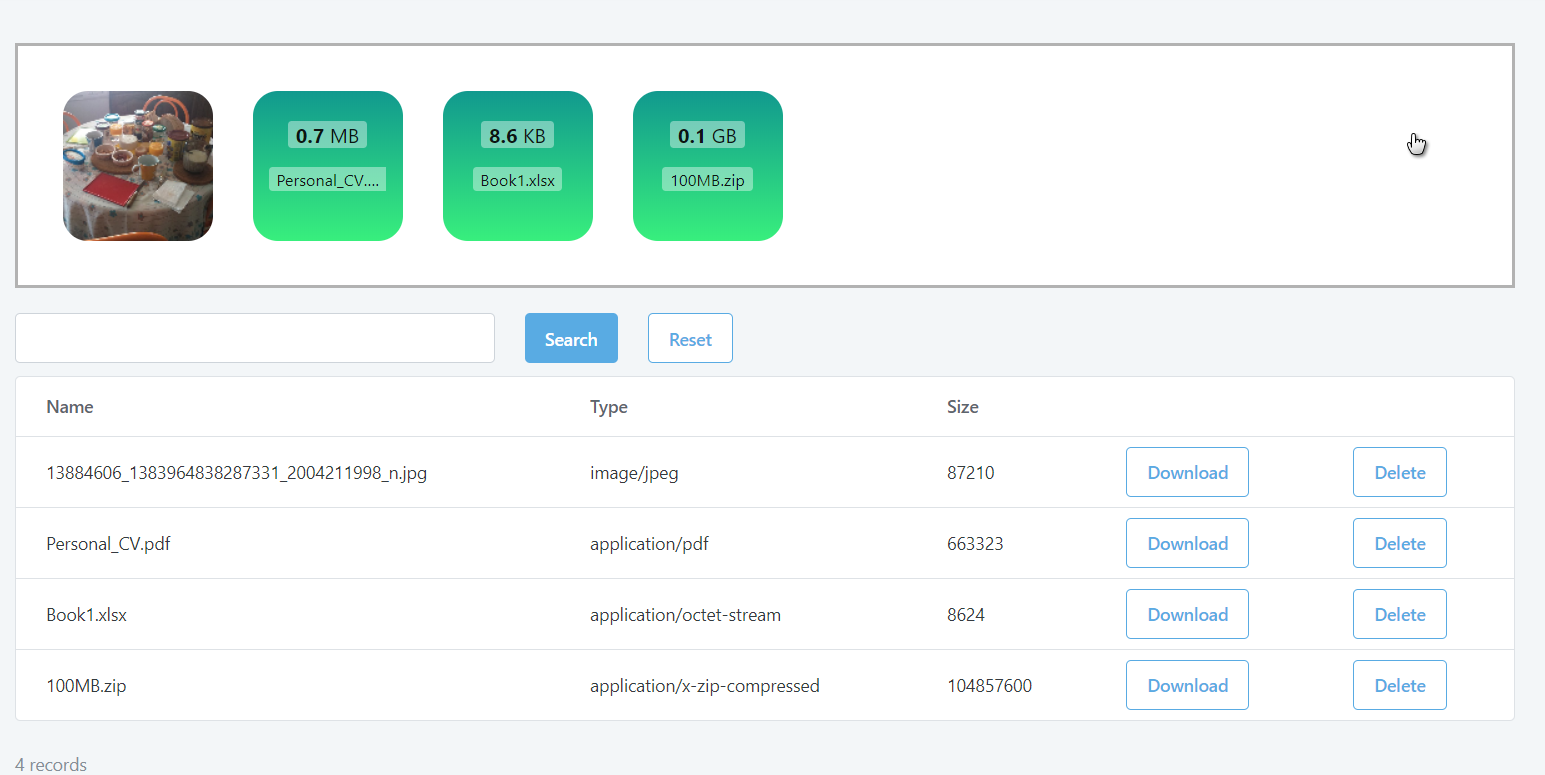Click the application/x-zip-compressed type cell
Screen dimensions: 1545x775
(705, 686)
